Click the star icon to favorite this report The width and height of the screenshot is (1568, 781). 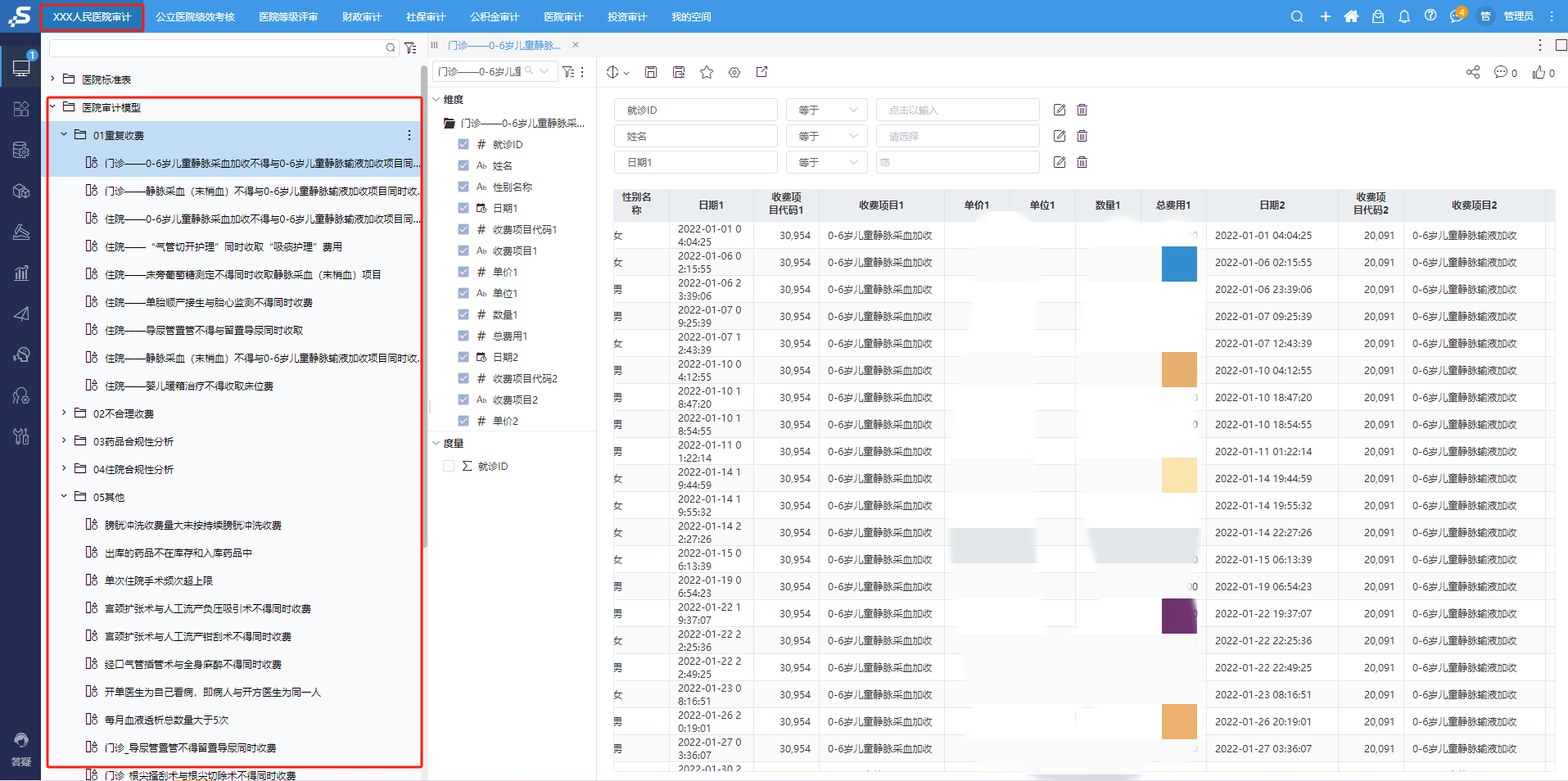[x=707, y=72]
